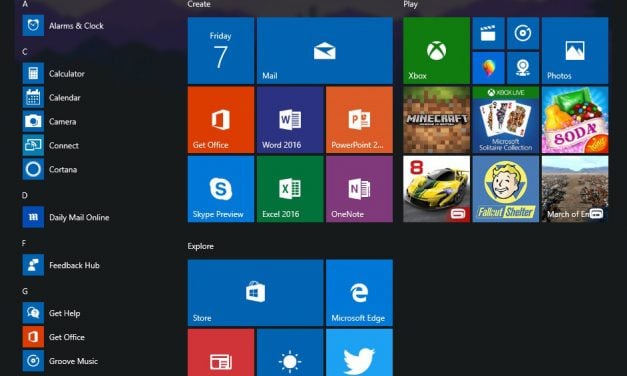The image size is (627, 376).
Task: Launch the Microsoft Edge tile
Action: (359, 293)
